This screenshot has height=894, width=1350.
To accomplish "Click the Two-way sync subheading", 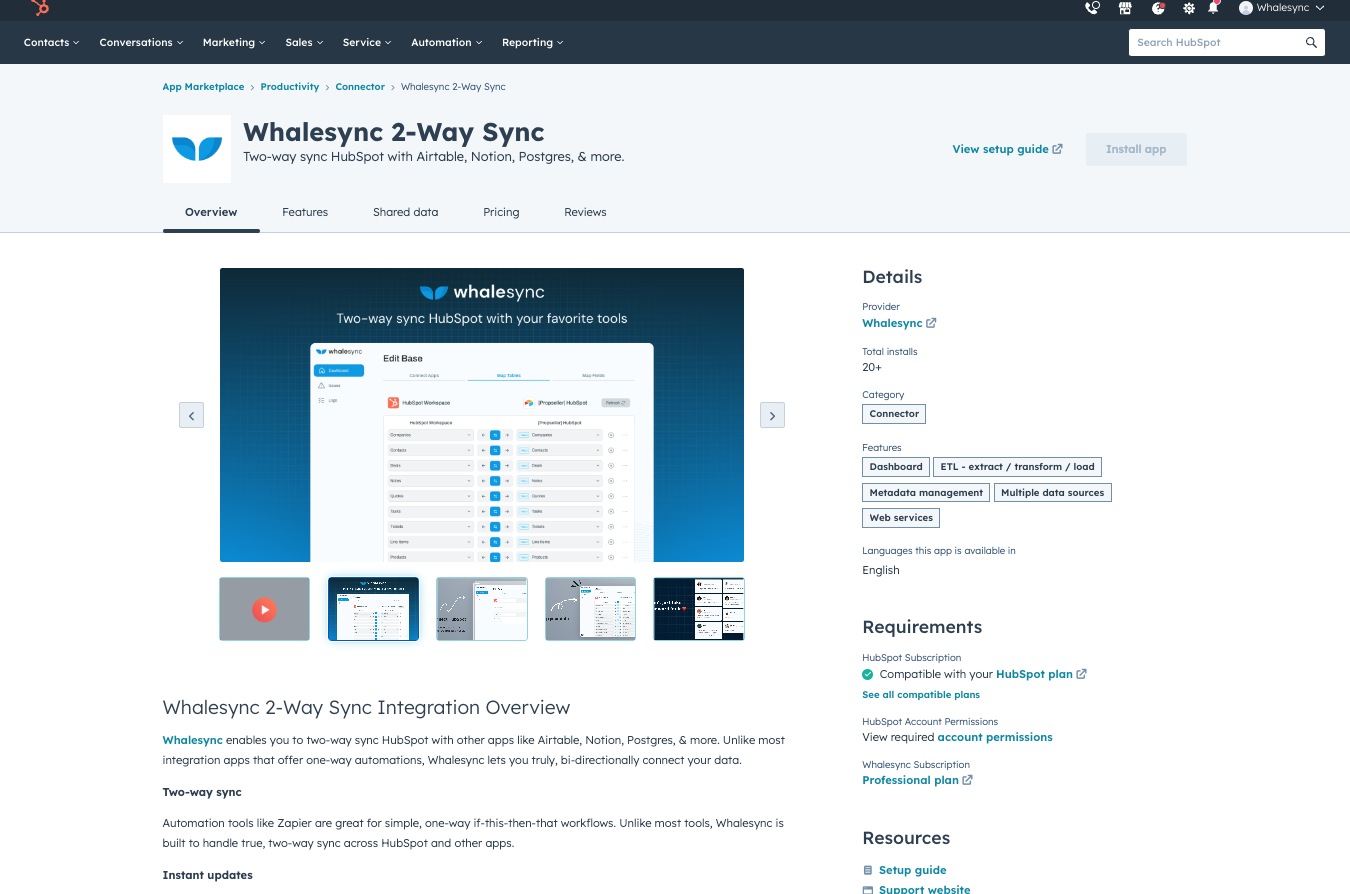I will (202, 792).
